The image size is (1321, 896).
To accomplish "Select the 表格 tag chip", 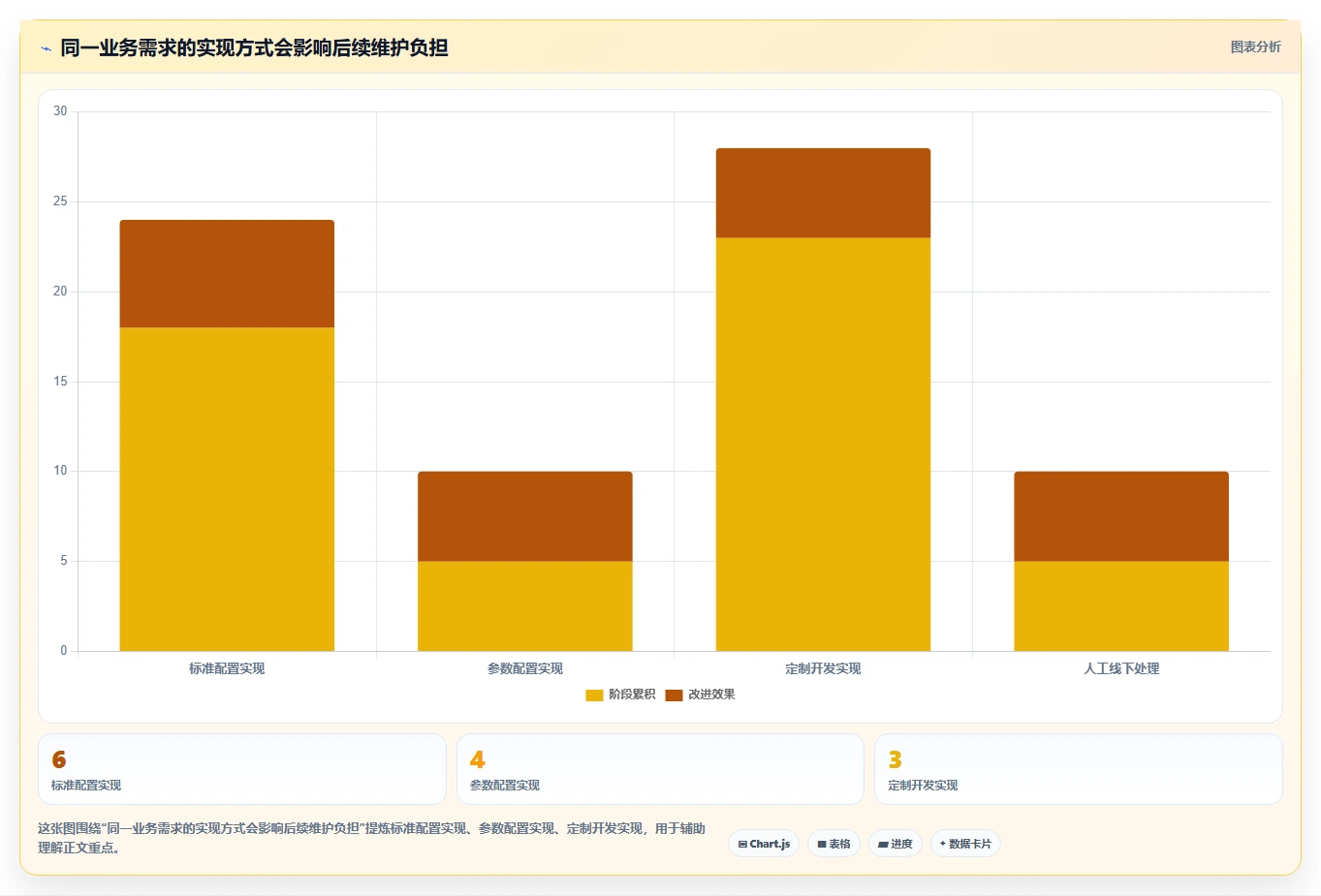I will coord(833,844).
